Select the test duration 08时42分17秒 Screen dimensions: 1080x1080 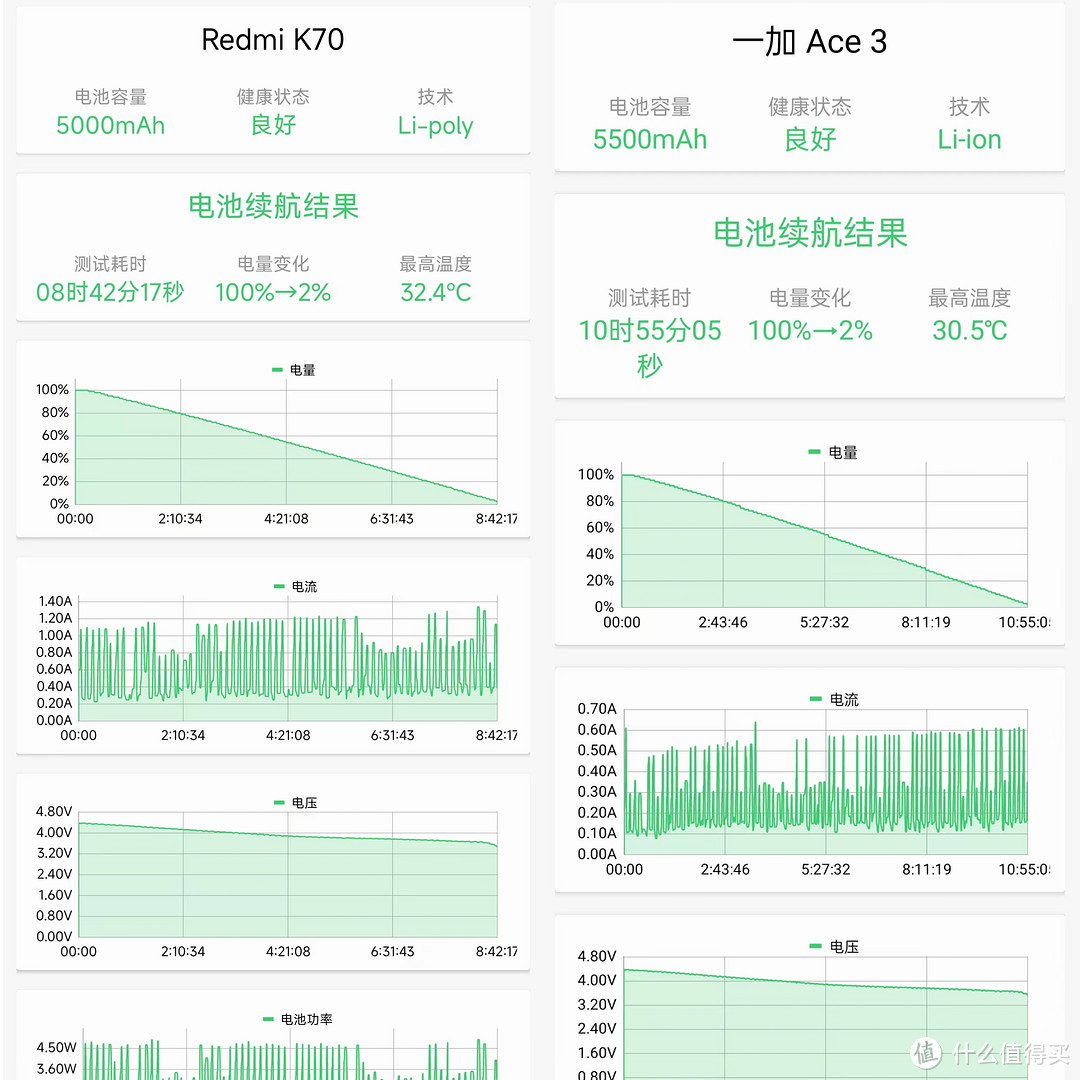tap(110, 292)
